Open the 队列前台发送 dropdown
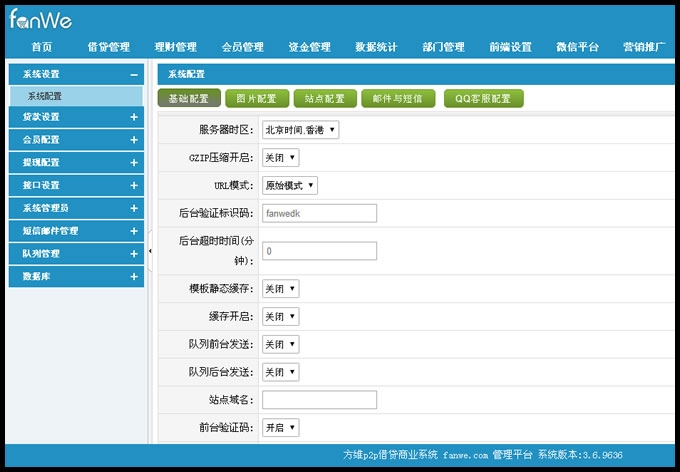Image resolution: width=680 pixels, height=472 pixels. [x=281, y=344]
